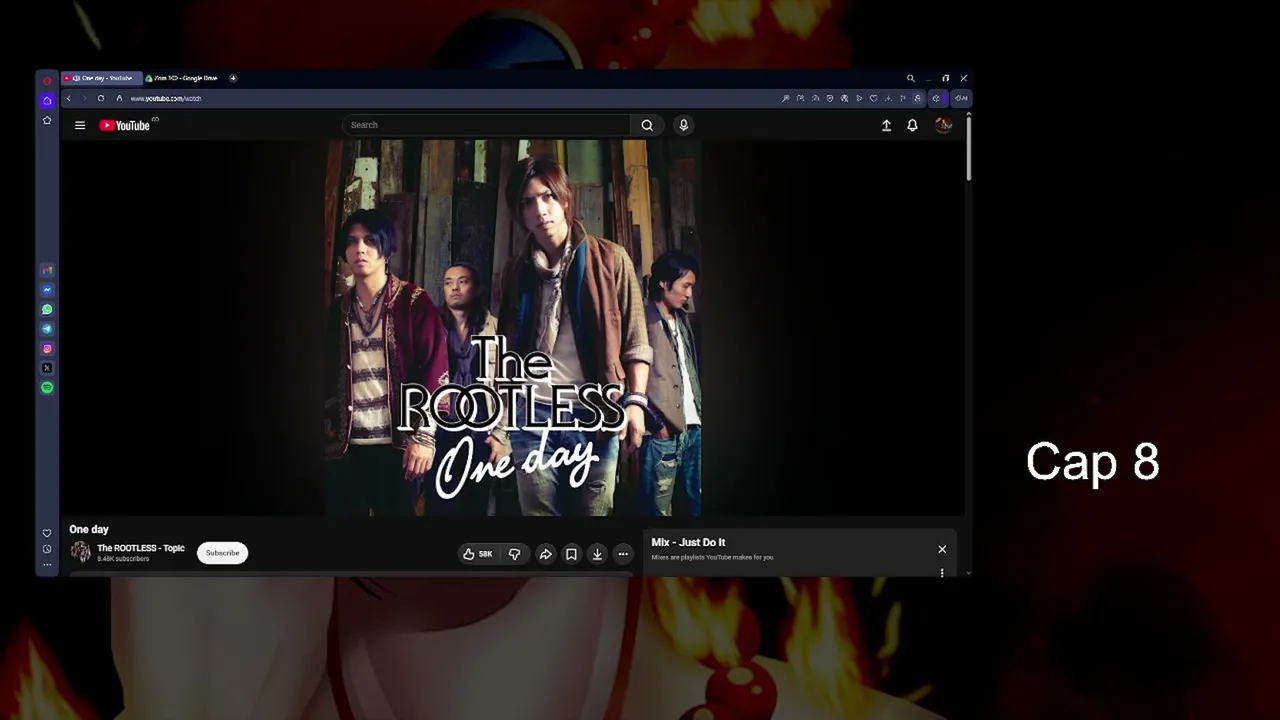Open the YouTube account avatar menu
Screen dimensions: 1280x720
(x=943, y=125)
